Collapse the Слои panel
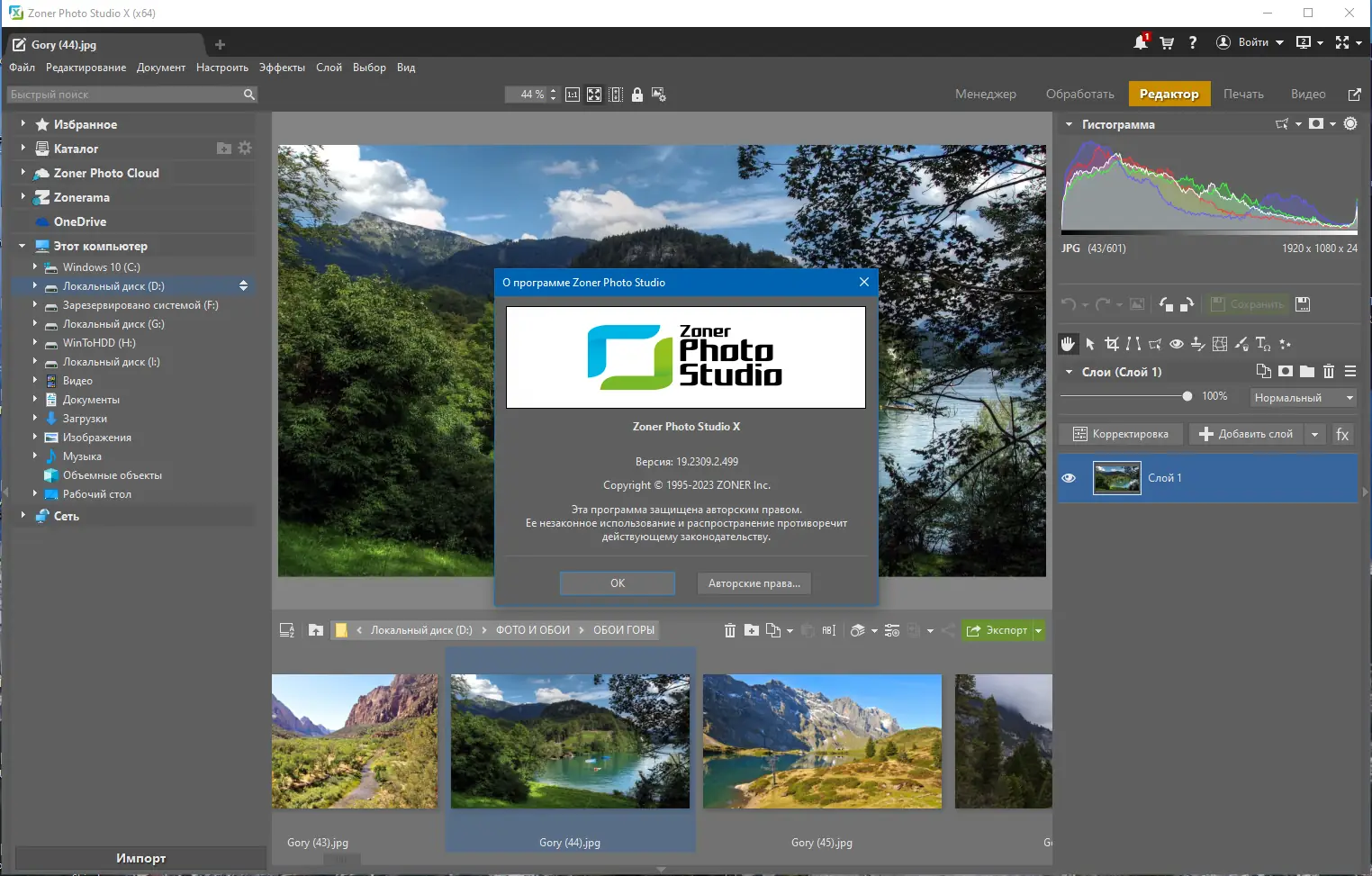The image size is (1372, 876). 1069,371
